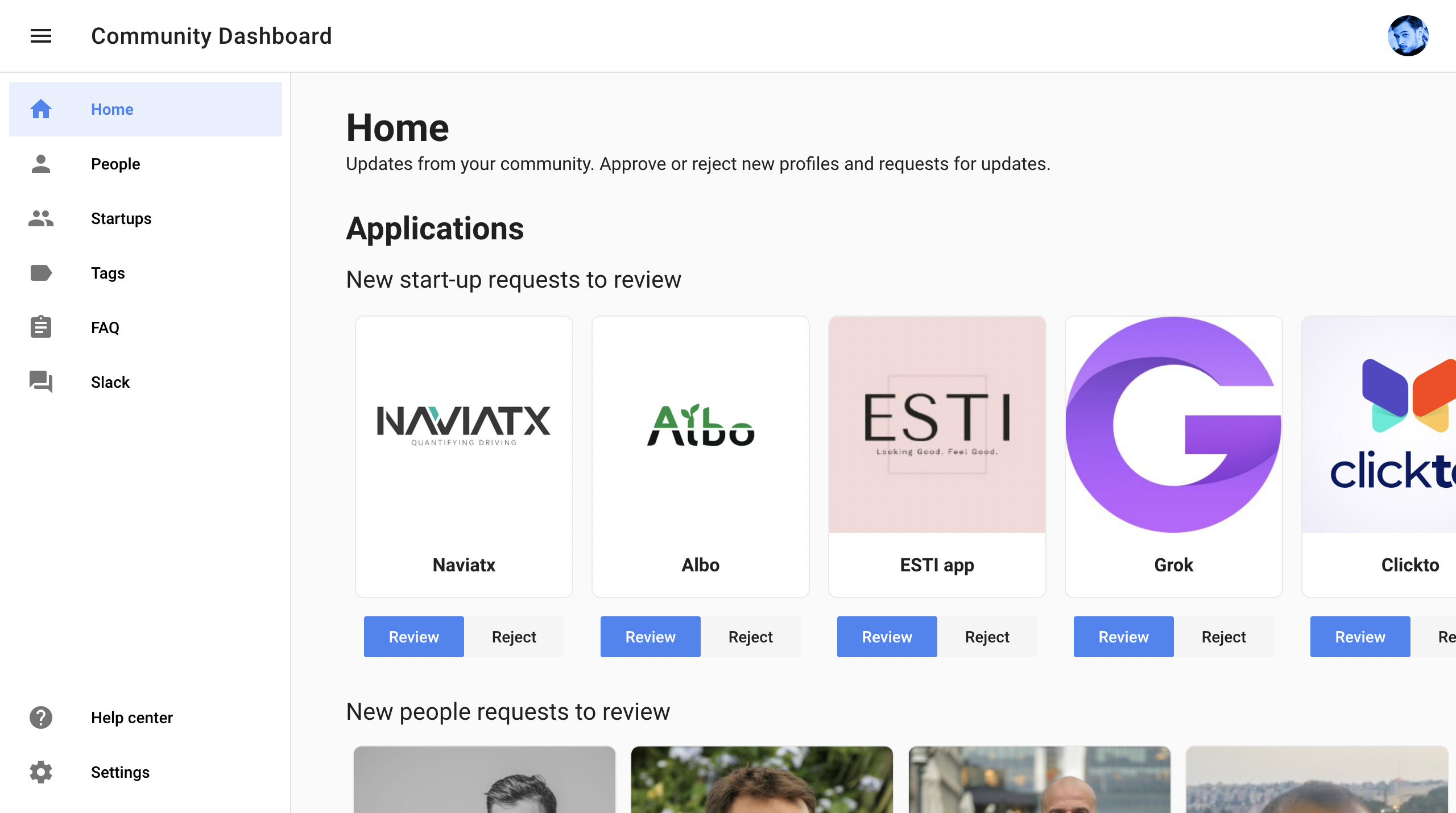
Task: Open the user profile avatar
Action: pyautogui.click(x=1408, y=36)
